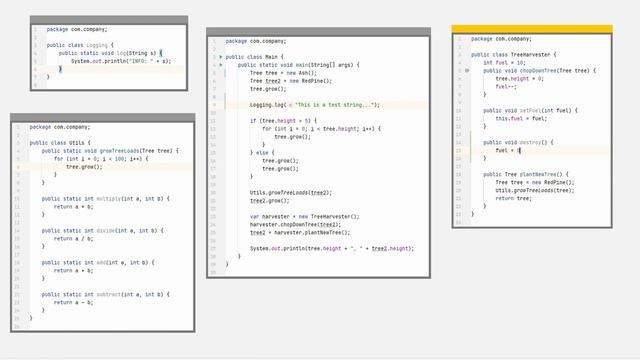Image resolution: width=640 pixels, height=360 pixels.
Task: Click the gutter marker beside chopDownTree method
Action: 467,71
